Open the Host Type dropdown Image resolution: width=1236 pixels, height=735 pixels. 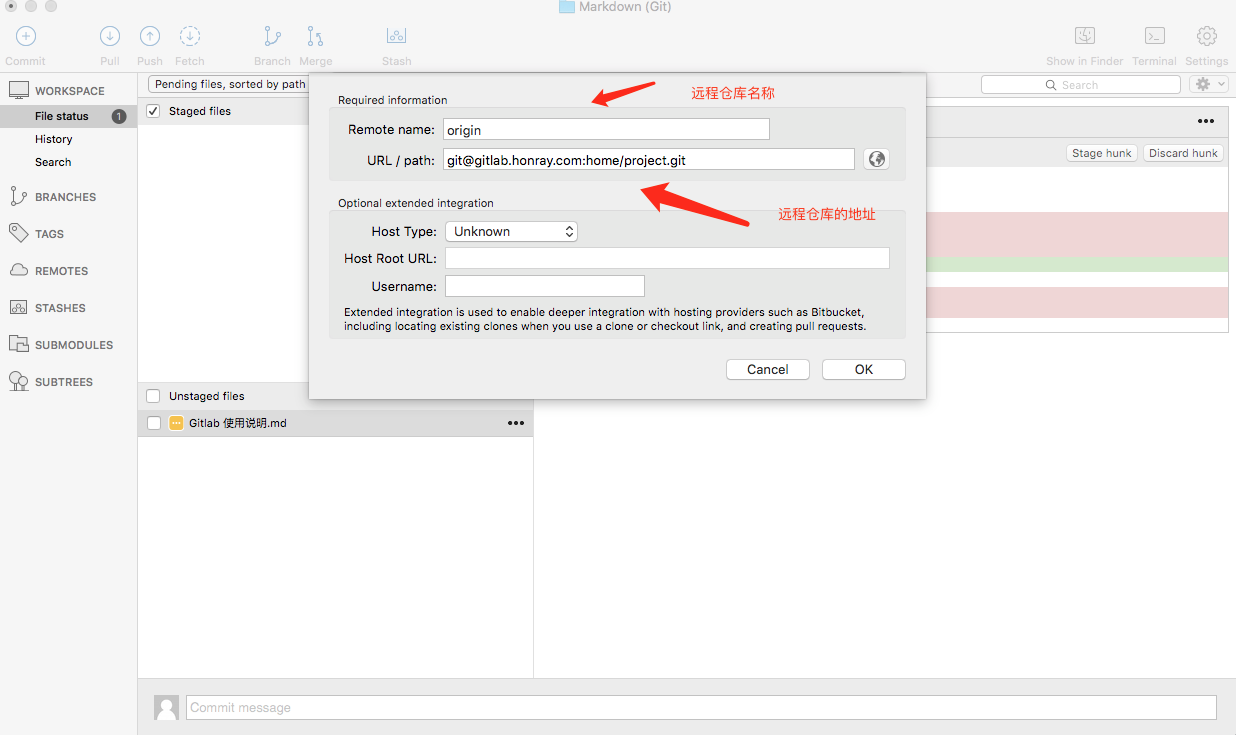click(511, 231)
